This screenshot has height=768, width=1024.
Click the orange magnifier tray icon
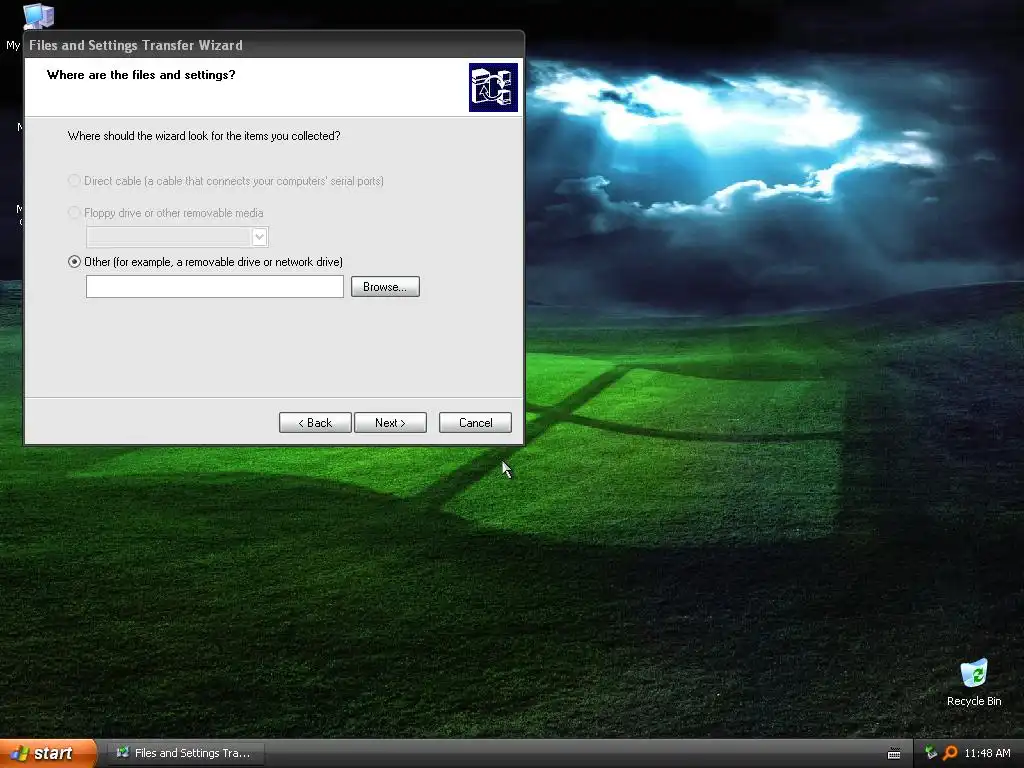point(950,753)
